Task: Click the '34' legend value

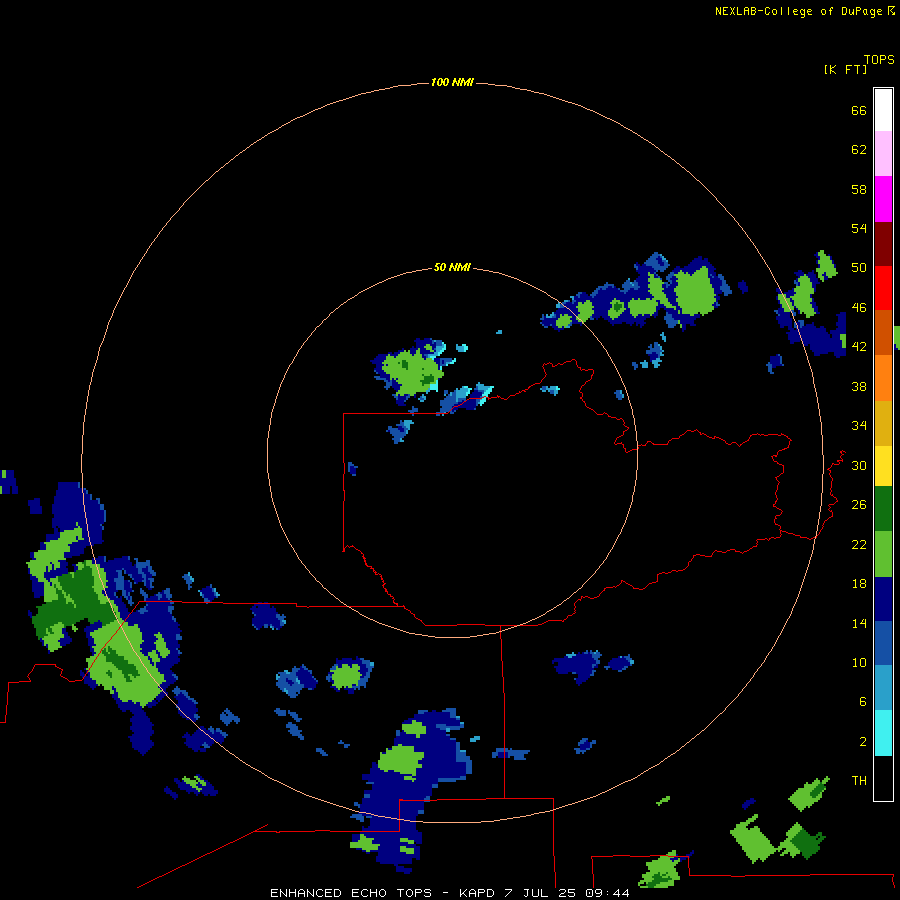Action: coord(859,426)
